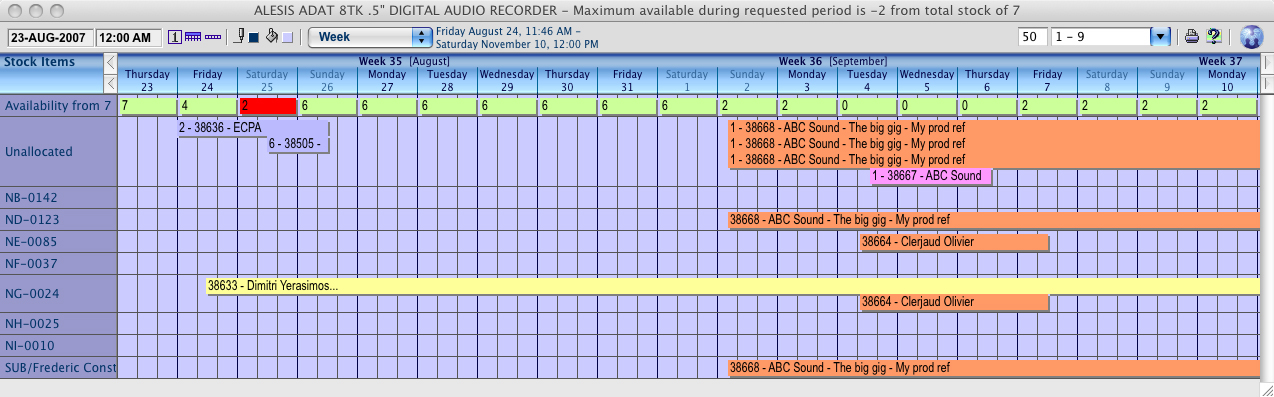Select stock item NH-0025
This screenshot has width=1274, height=397.
point(59,324)
